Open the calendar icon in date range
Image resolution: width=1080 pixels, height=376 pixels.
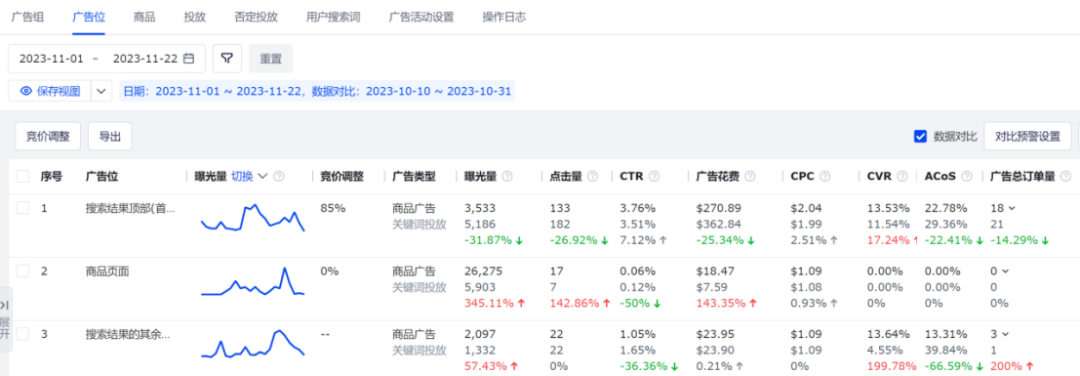[189, 59]
